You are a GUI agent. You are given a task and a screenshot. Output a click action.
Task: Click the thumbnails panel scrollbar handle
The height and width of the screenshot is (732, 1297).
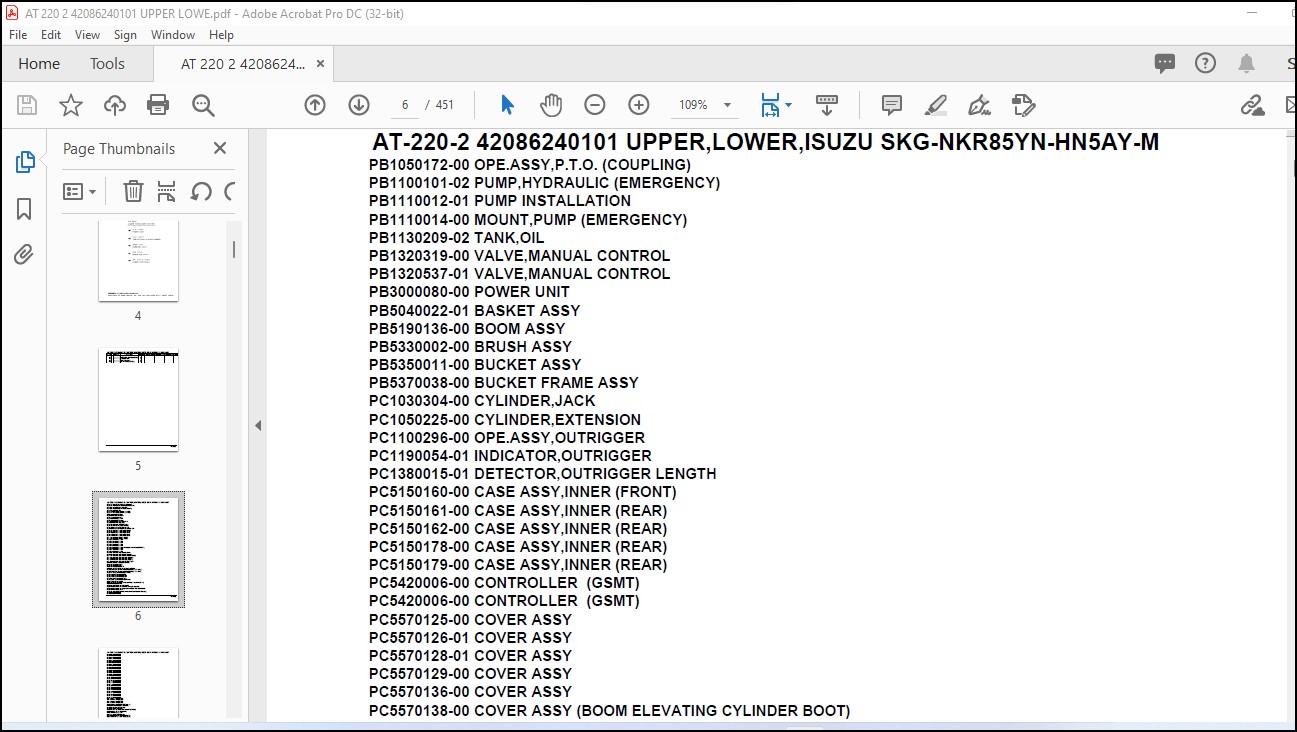pyautogui.click(x=234, y=249)
